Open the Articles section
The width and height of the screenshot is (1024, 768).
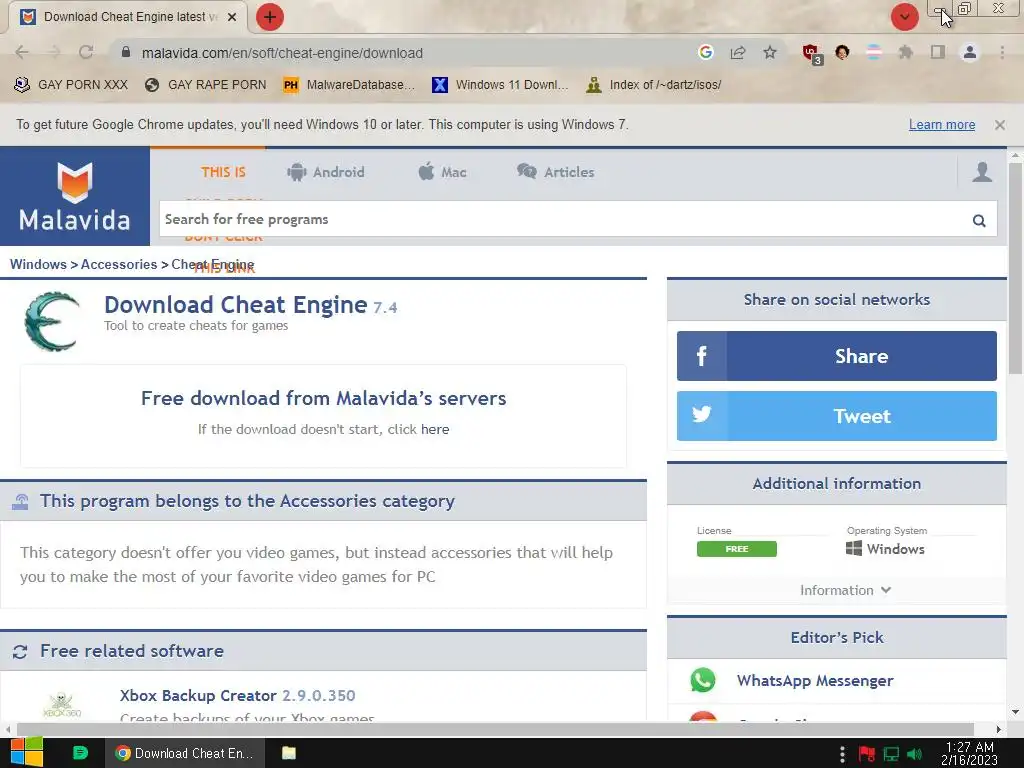click(556, 172)
